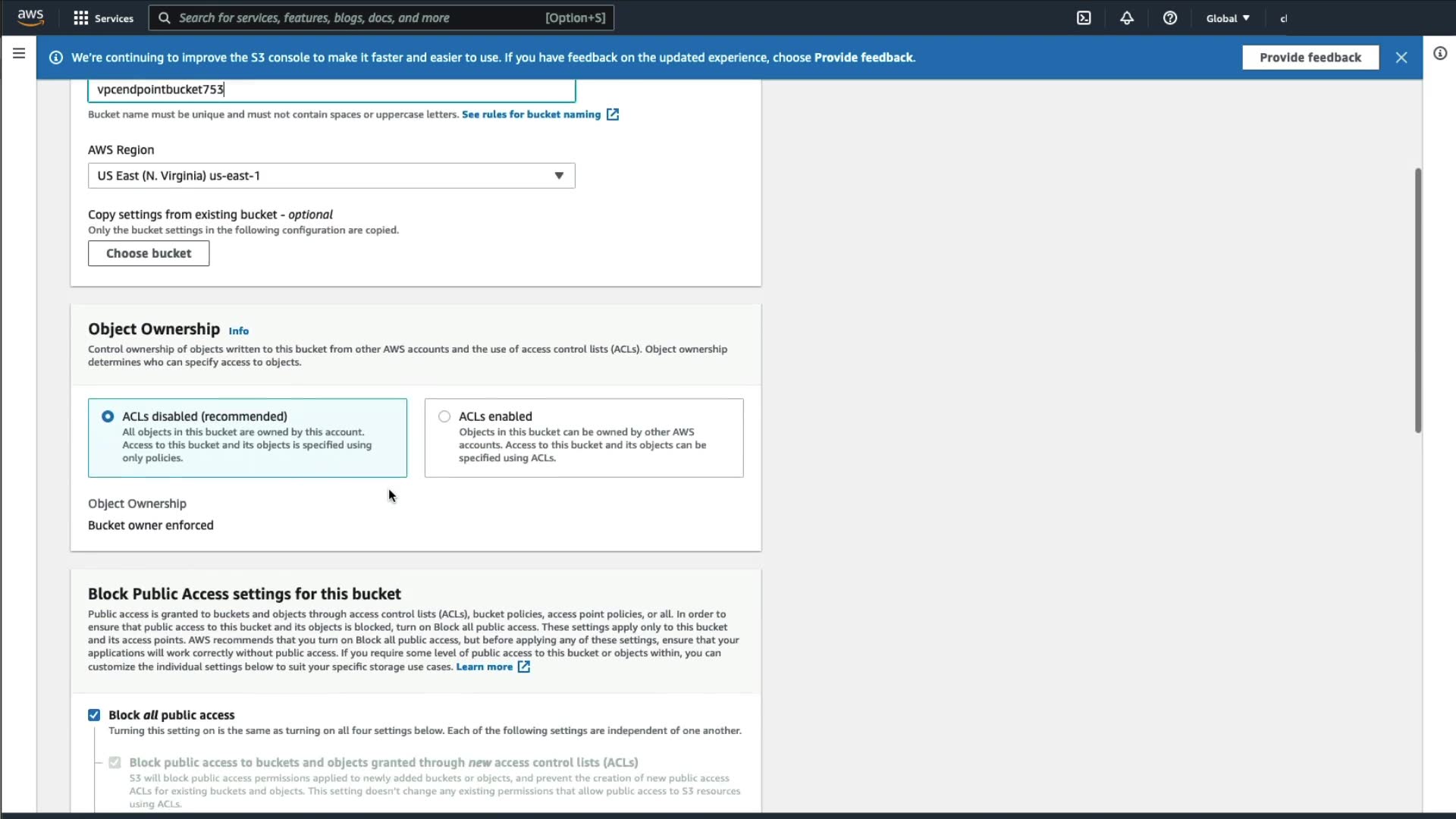Click the page vertical scrollbar thumb
The width and height of the screenshot is (1456, 819).
click(x=1417, y=300)
